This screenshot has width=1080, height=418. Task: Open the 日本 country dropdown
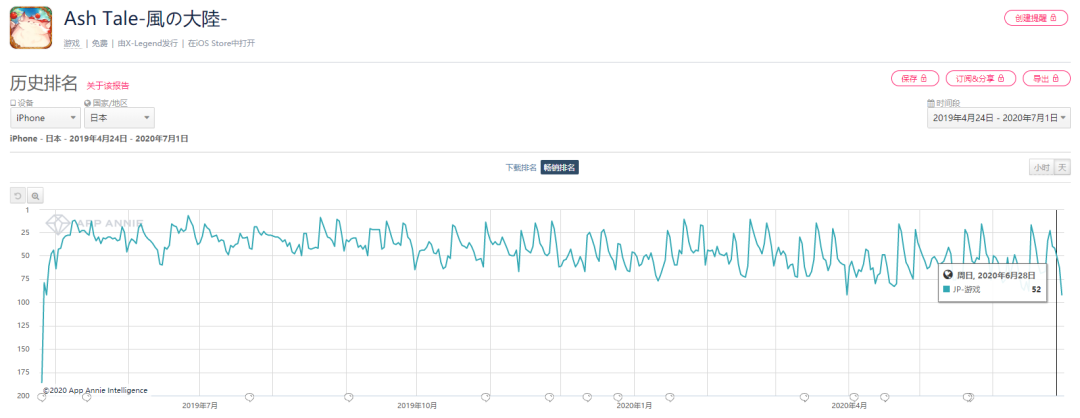(x=119, y=118)
